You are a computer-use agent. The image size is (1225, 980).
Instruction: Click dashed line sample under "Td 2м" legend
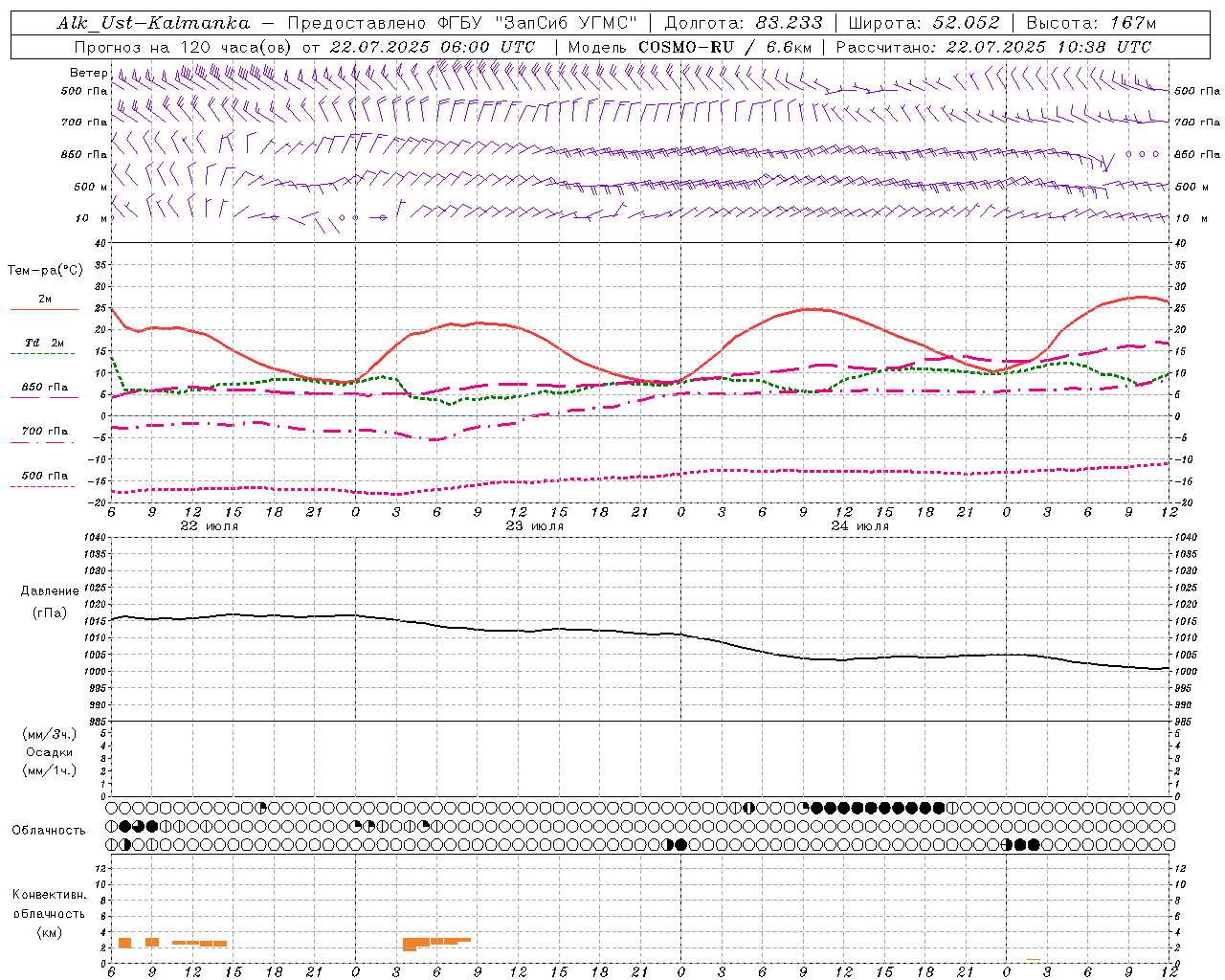(x=44, y=354)
